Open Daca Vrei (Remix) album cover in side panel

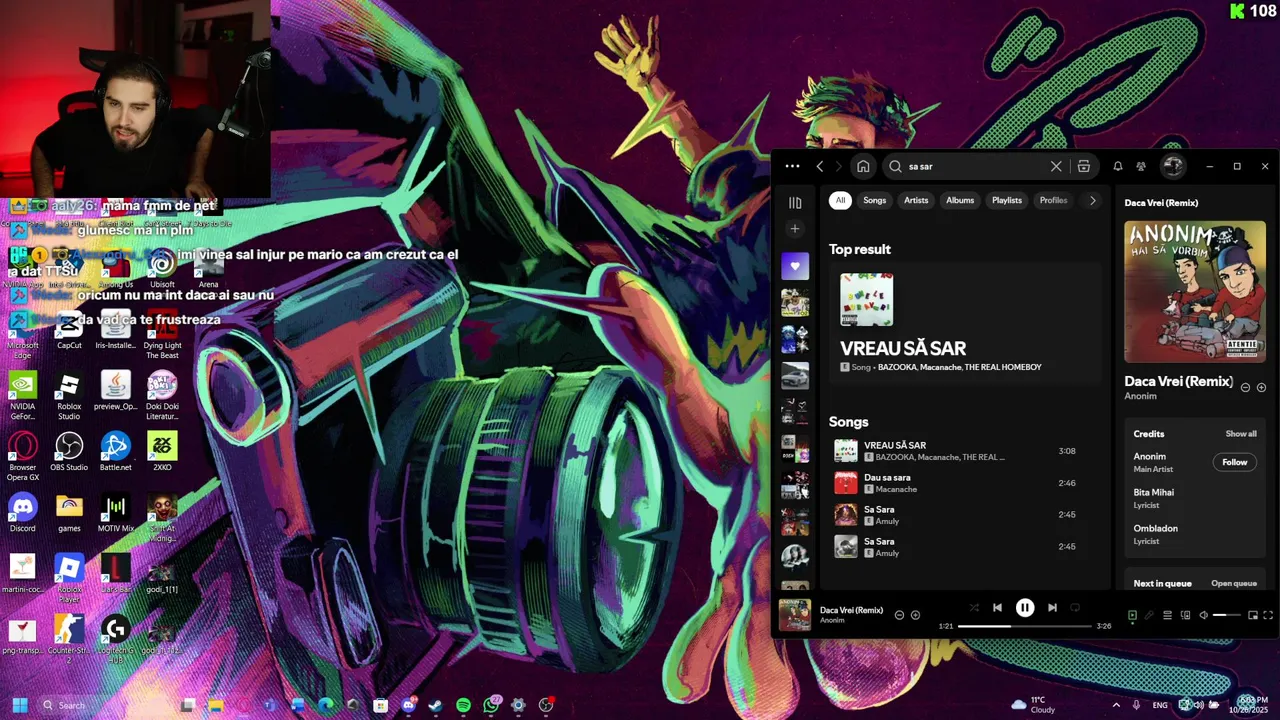click(x=1195, y=291)
